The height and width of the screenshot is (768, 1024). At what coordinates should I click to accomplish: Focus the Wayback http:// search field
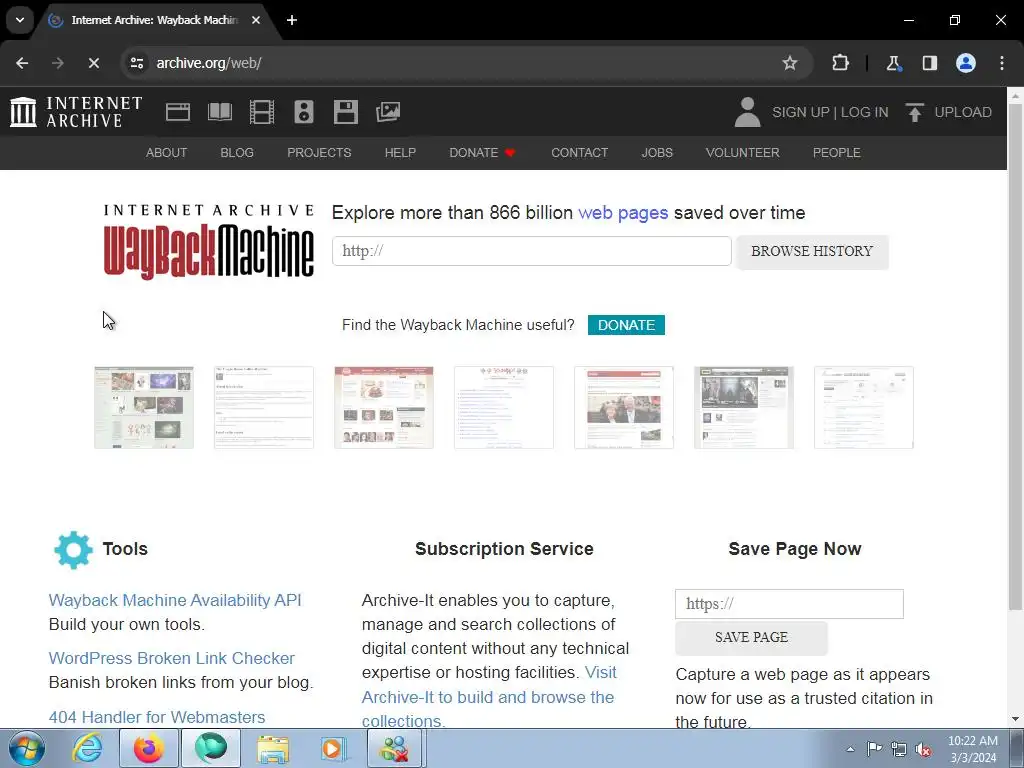tap(532, 251)
